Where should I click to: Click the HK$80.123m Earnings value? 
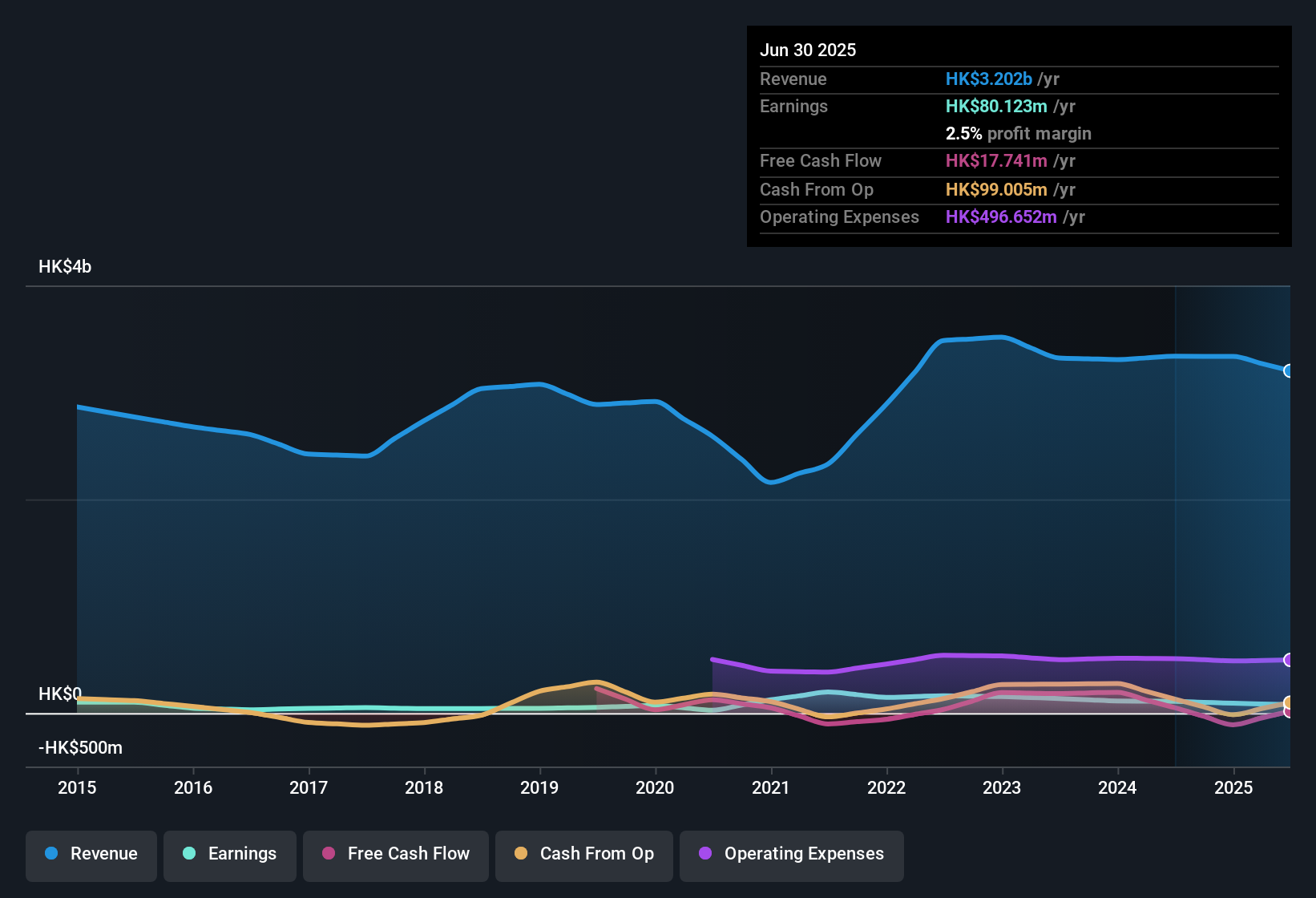tap(996, 106)
